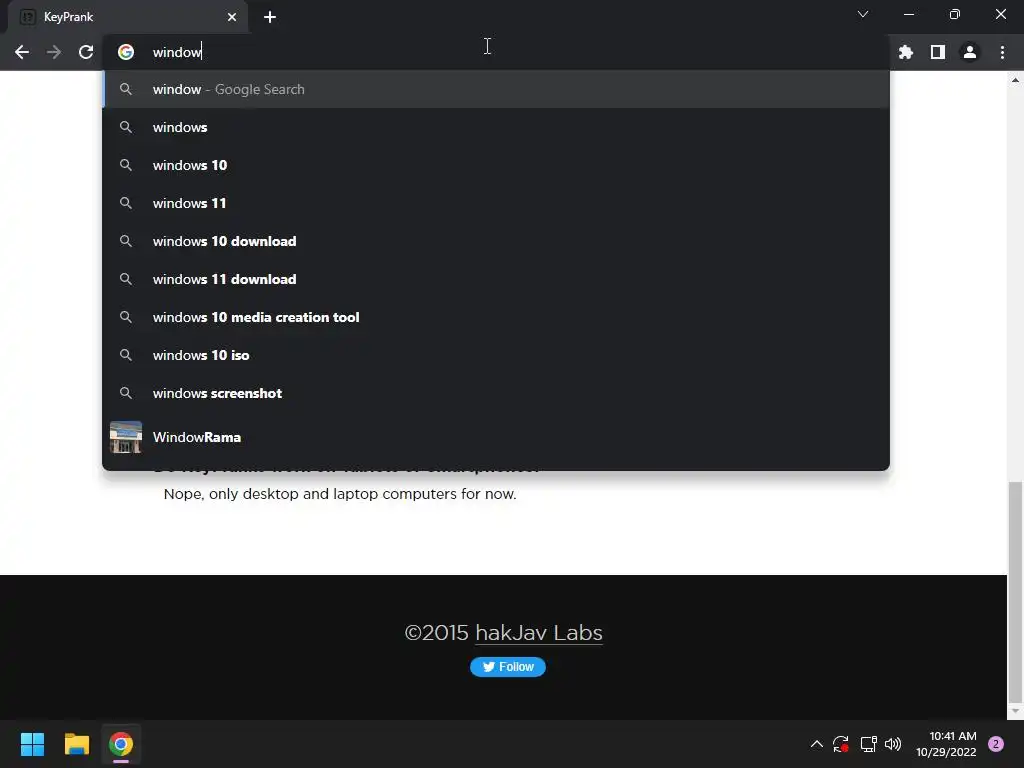Click in the address bar text field

pyautogui.click(x=496, y=52)
